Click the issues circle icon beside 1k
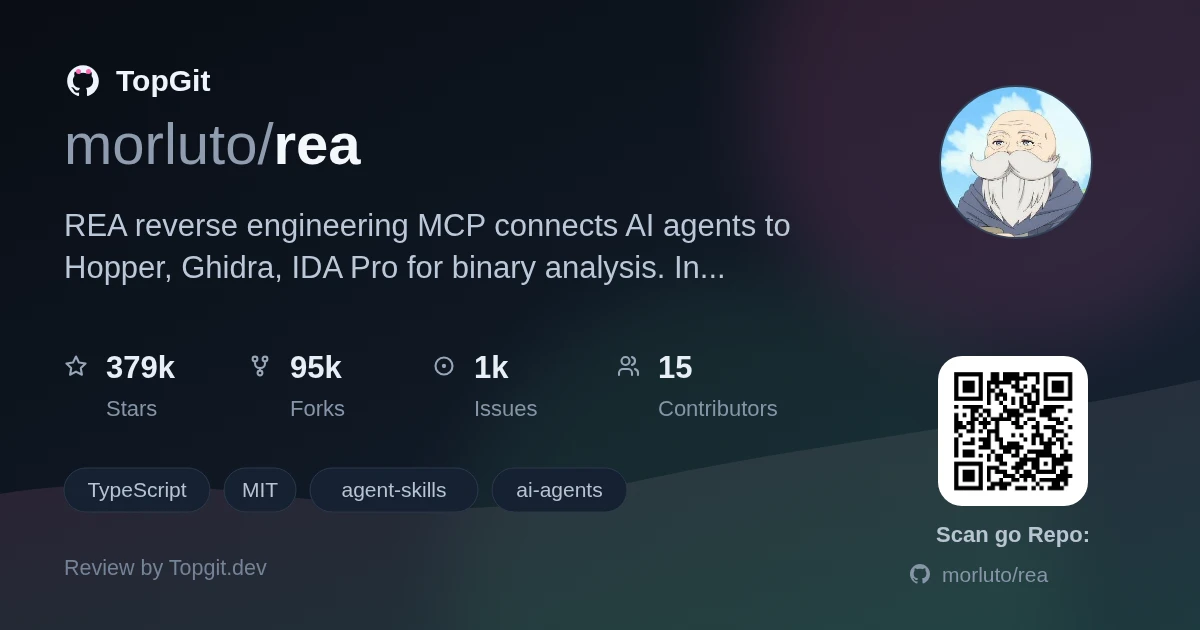 point(444,366)
